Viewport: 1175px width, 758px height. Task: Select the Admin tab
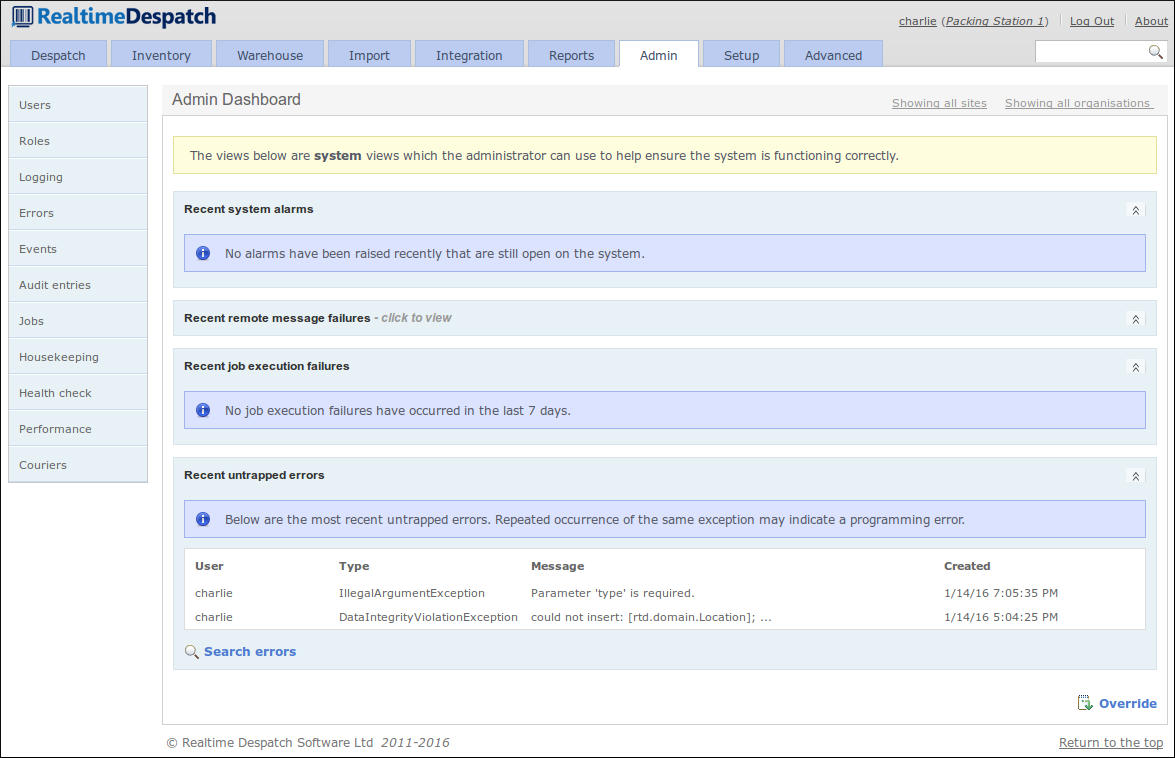click(659, 55)
